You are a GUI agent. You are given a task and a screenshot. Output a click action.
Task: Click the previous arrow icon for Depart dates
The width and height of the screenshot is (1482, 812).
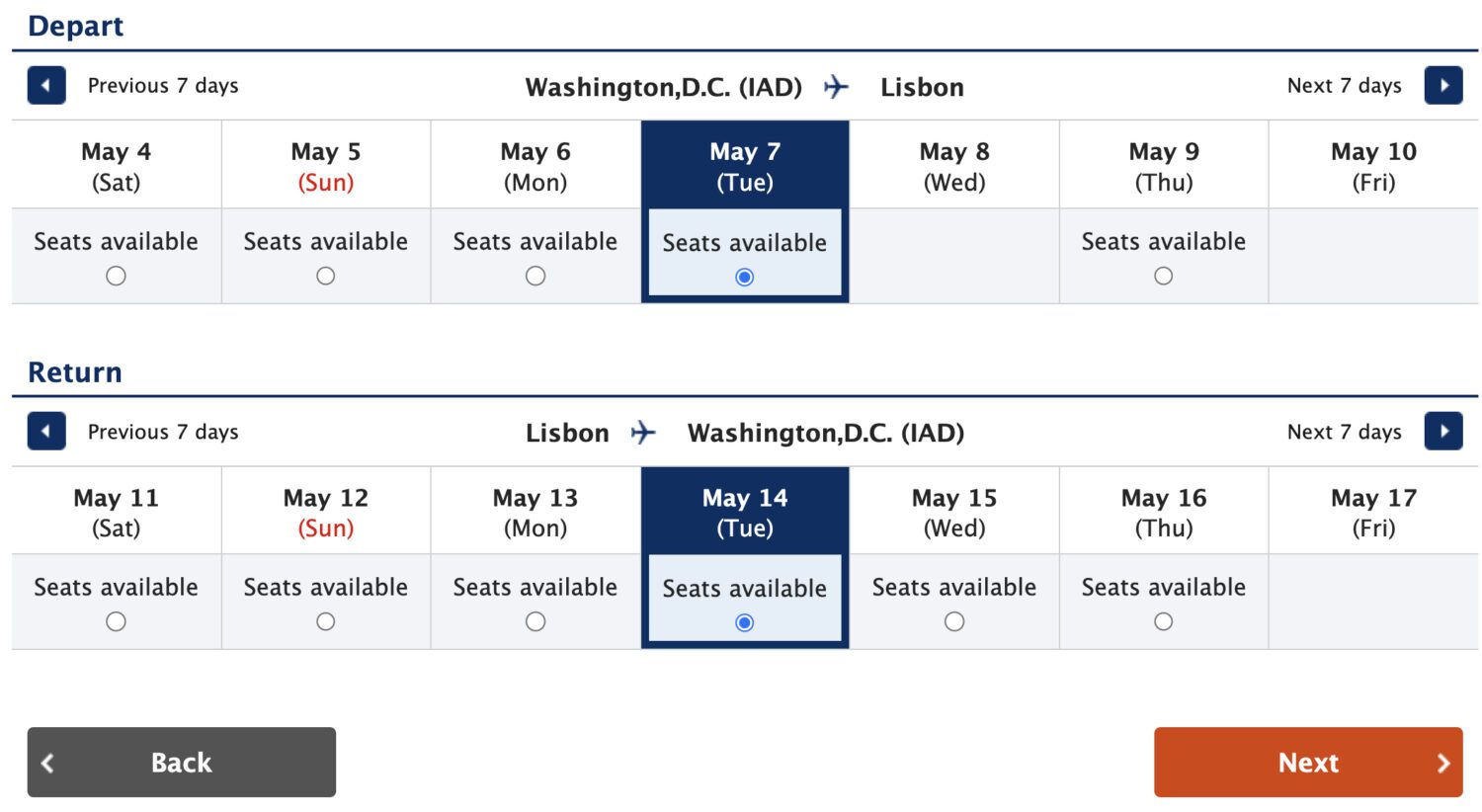coord(45,85)
